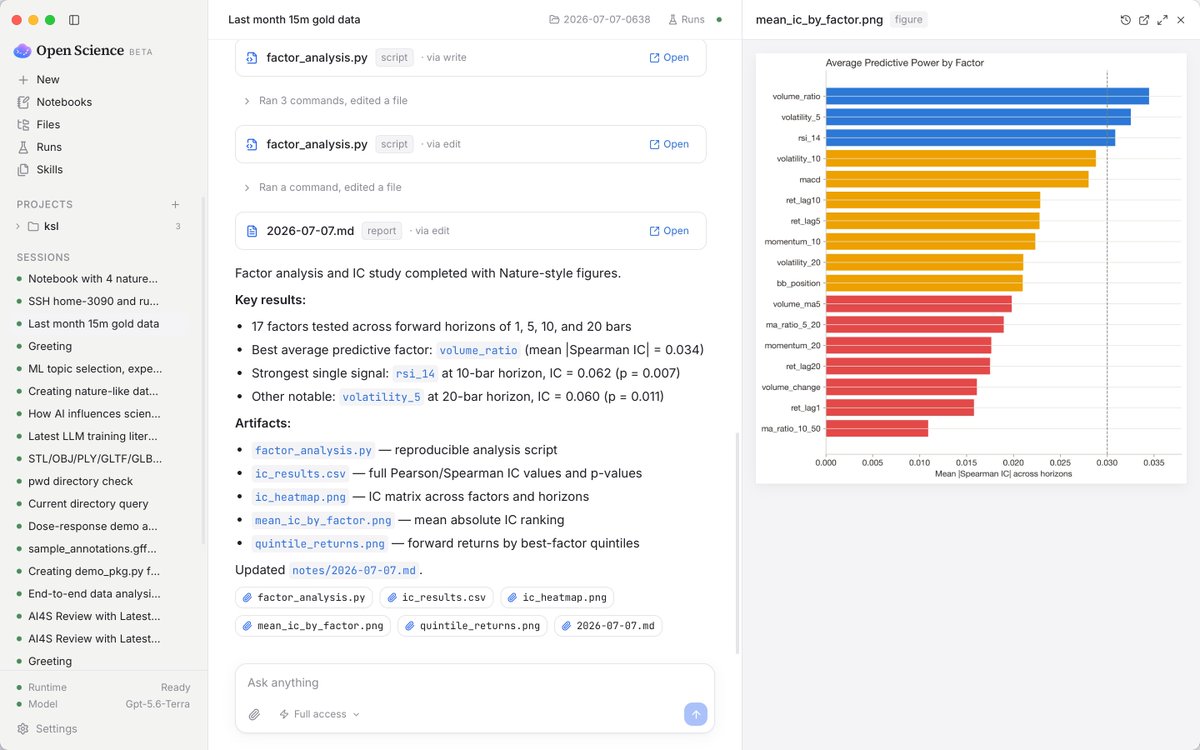Click mean_ic_by_factor.png attachment chip
Viewport: 1200px width, 750px height.
coord(312,626)
